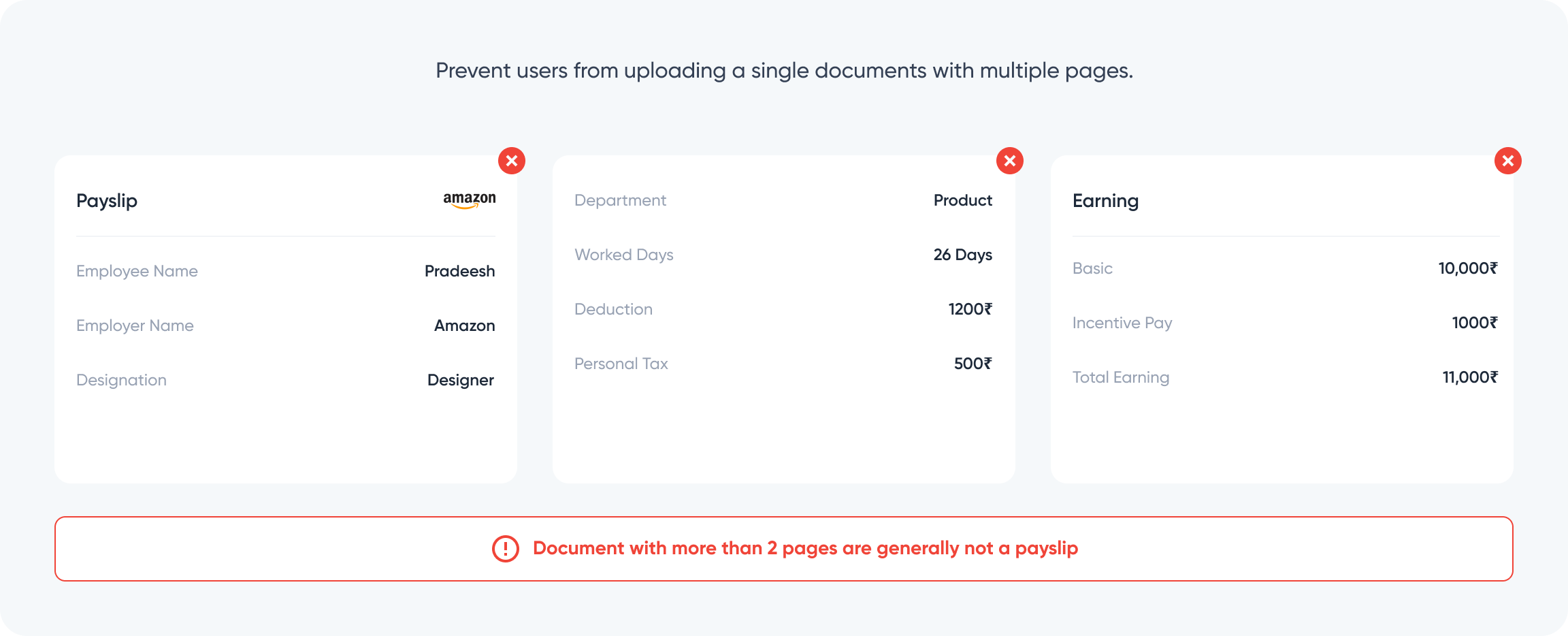Remove the Earning page card
Screen dimensions: 1568x636
(1508, 161)
